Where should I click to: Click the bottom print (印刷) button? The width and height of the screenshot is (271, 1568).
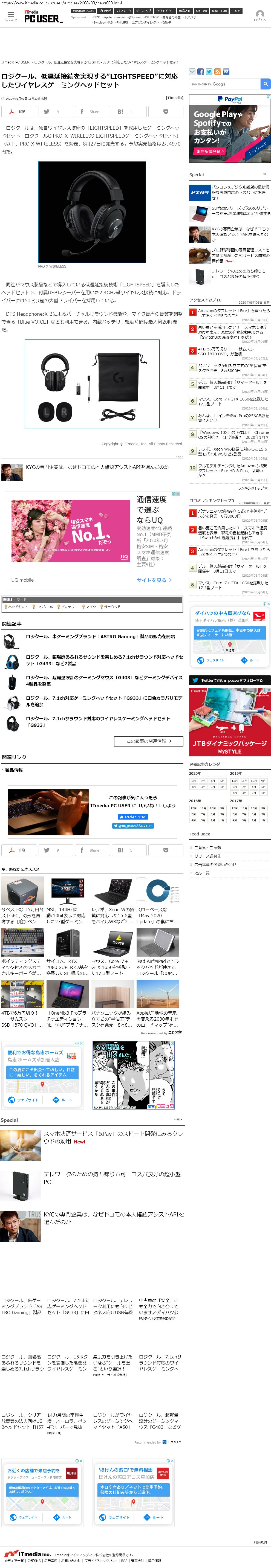click(x=19, y=850)
